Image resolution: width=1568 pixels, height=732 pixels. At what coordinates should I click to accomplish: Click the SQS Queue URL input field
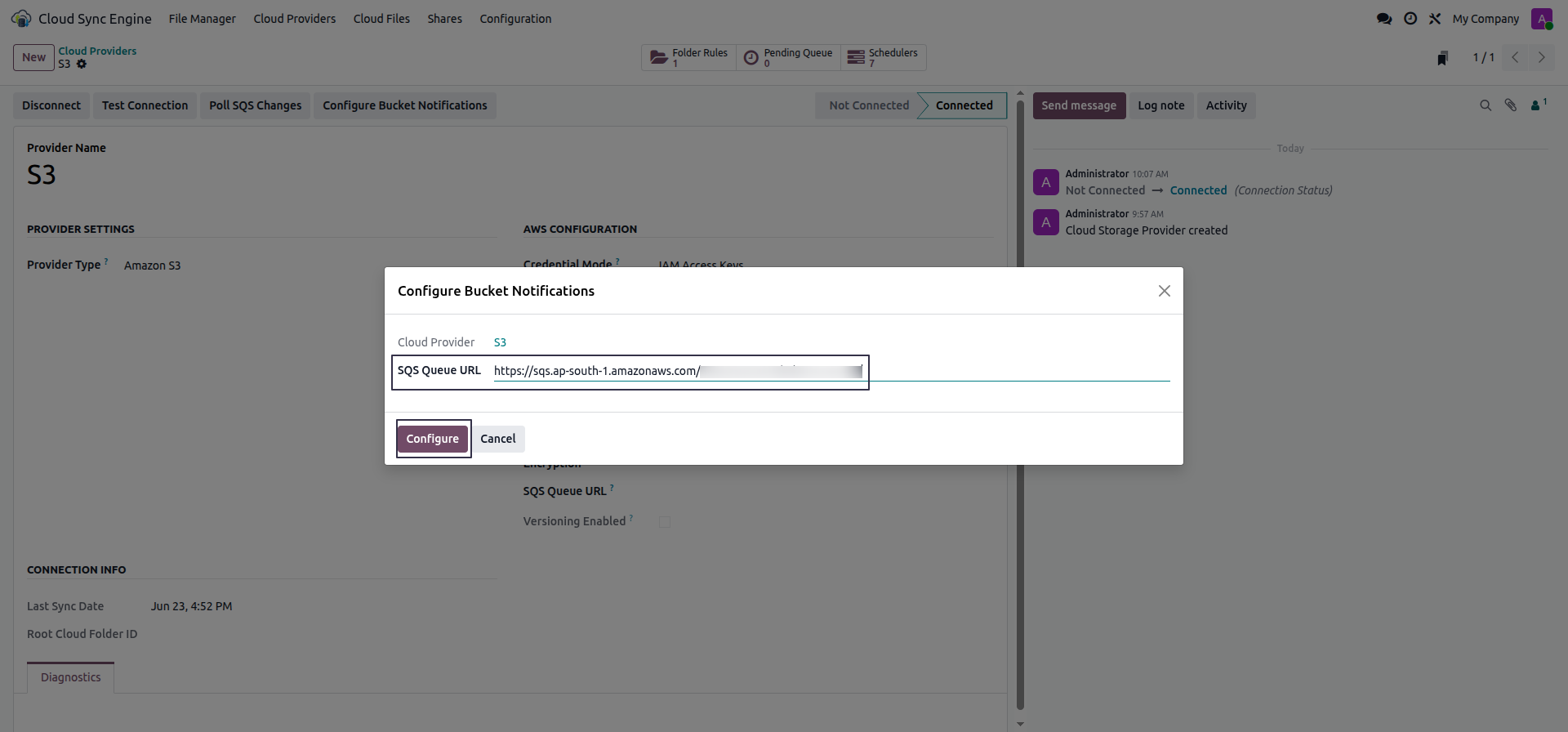(831, 371)
